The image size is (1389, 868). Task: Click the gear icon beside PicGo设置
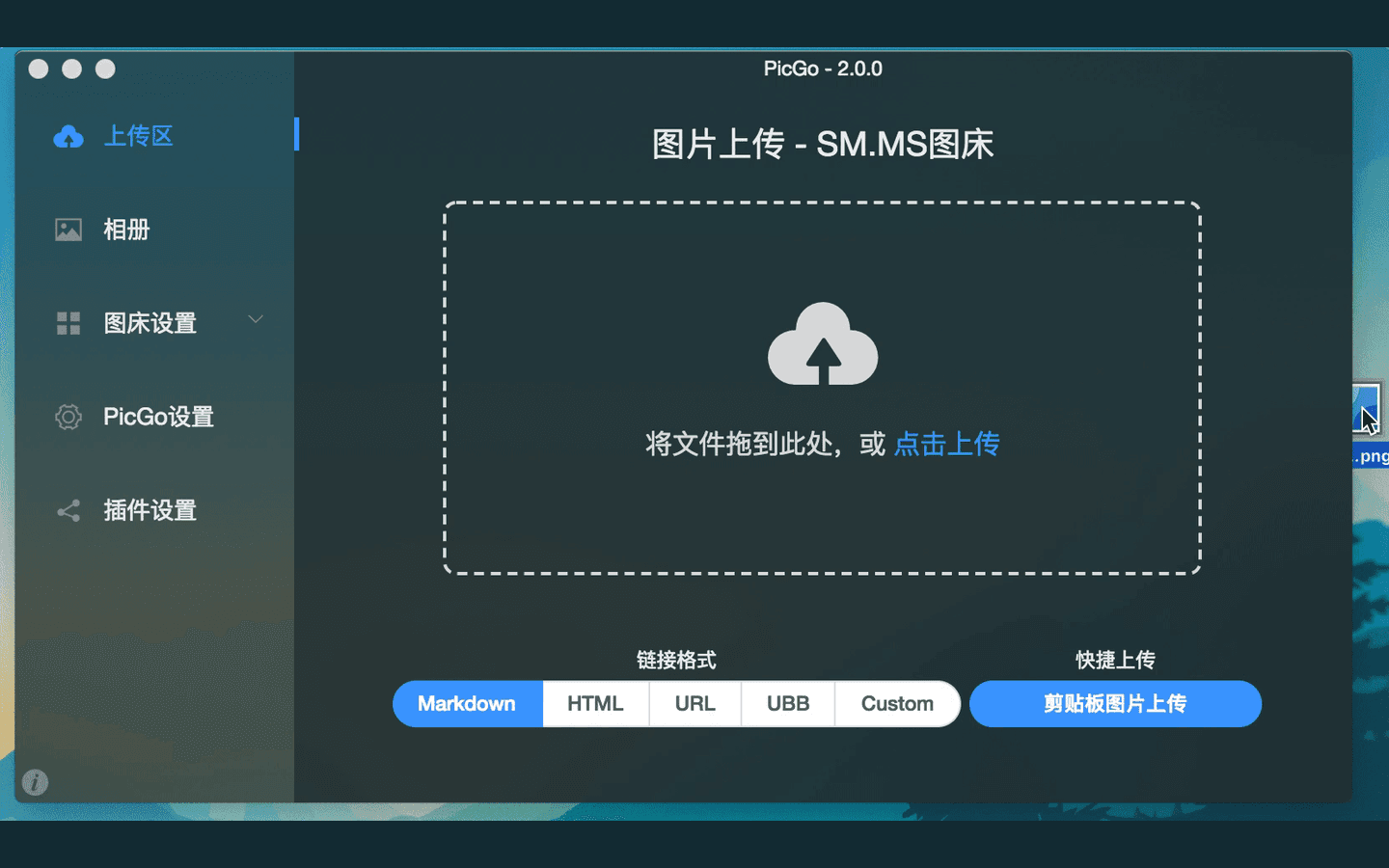(68, 417)
